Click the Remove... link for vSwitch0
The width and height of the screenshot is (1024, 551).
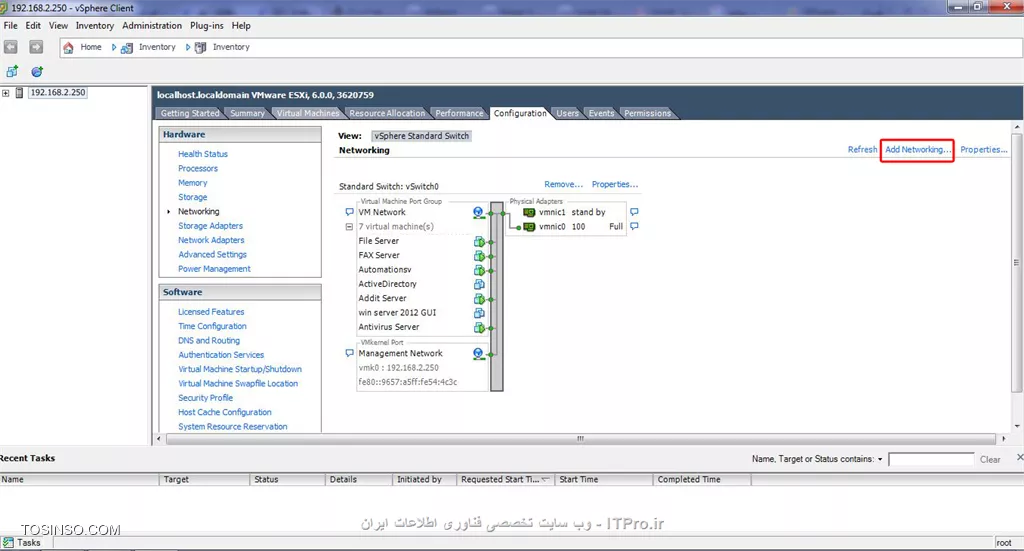pos(564,184)
